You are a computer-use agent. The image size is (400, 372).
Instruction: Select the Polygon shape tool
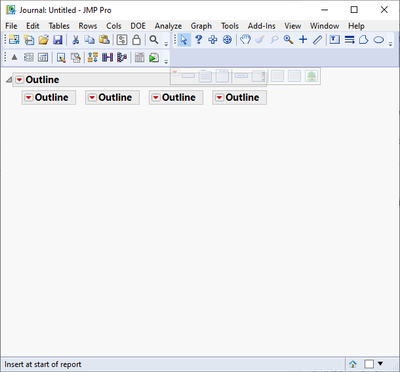pos(364,40)
